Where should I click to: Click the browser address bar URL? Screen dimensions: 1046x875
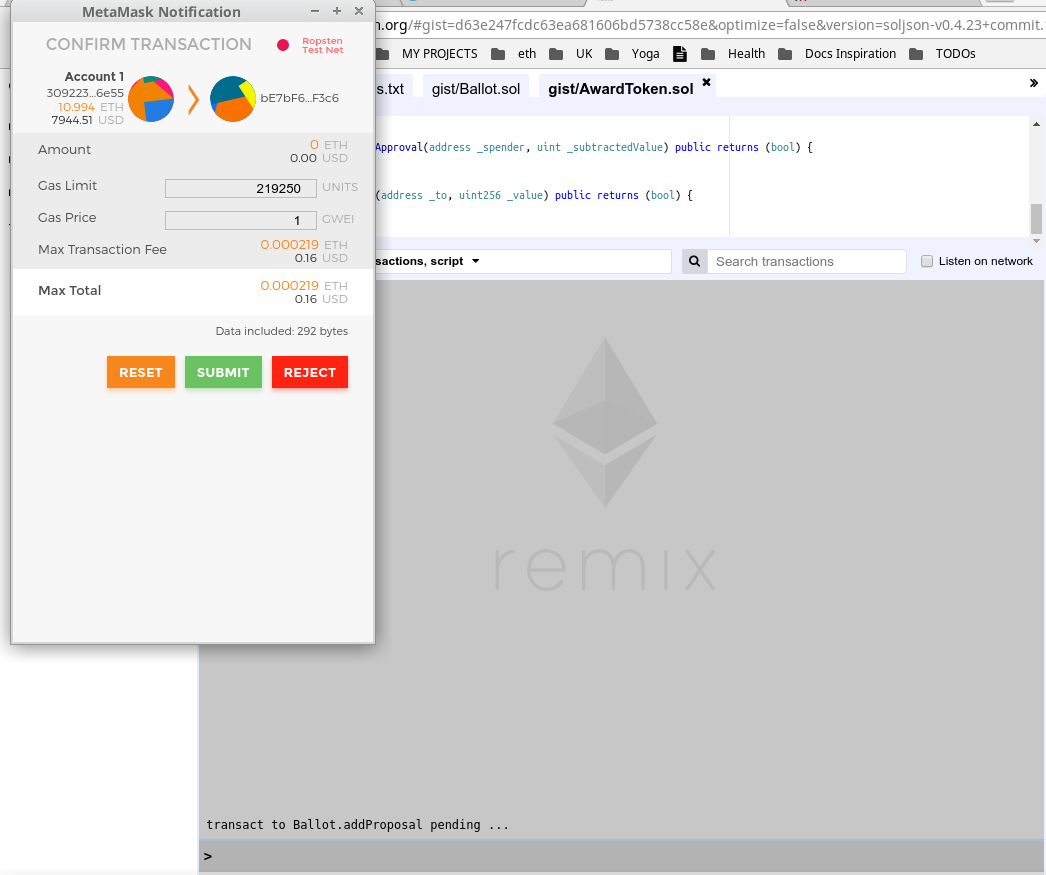coord(710,25)
